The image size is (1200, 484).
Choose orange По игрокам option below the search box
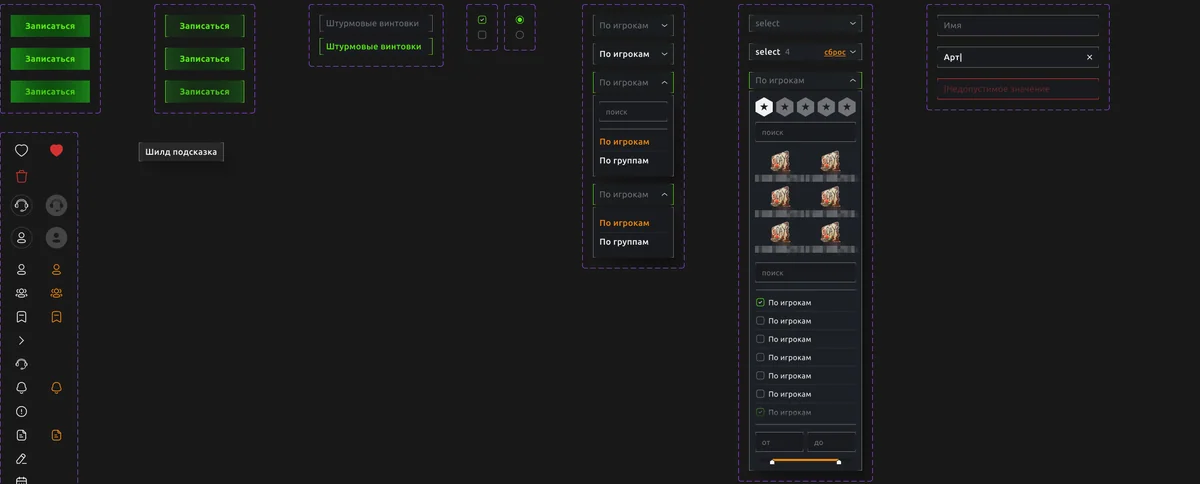[x=624, y=142]
